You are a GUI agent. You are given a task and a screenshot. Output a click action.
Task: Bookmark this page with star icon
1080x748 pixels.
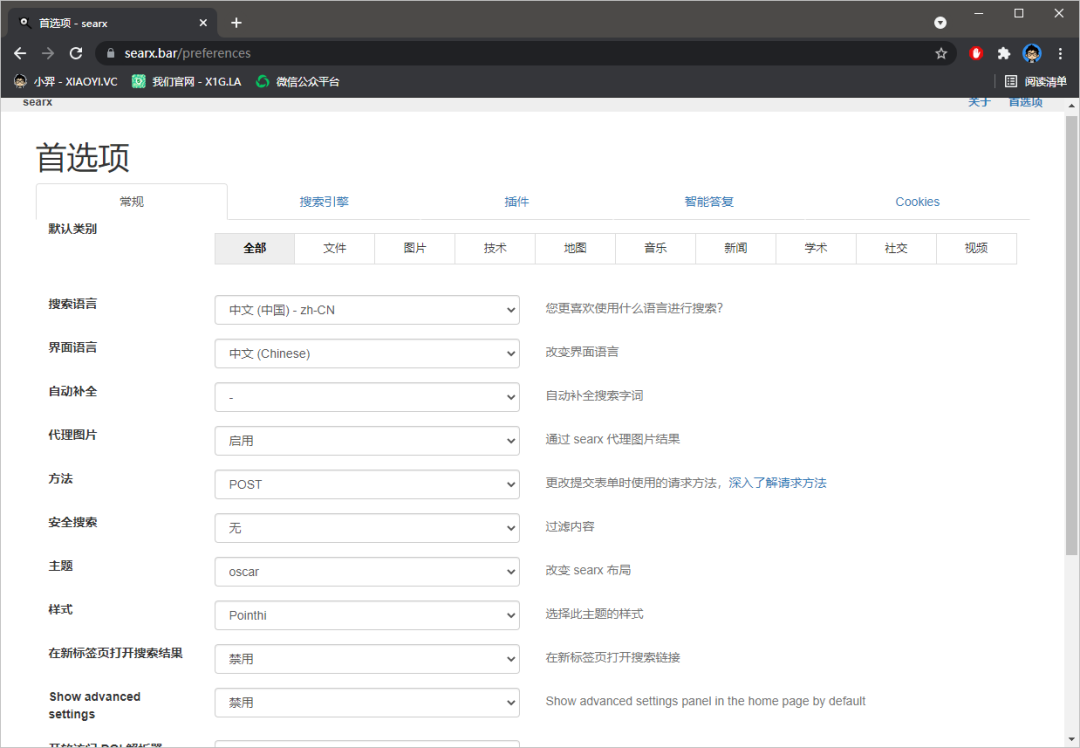coord(941,53)
